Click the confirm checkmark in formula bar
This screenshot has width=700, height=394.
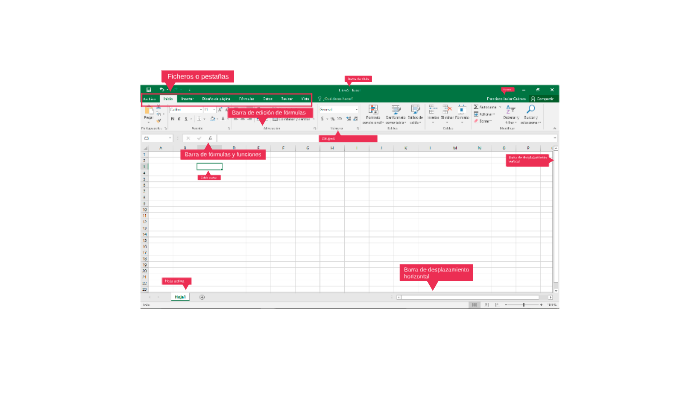(199, 138)
